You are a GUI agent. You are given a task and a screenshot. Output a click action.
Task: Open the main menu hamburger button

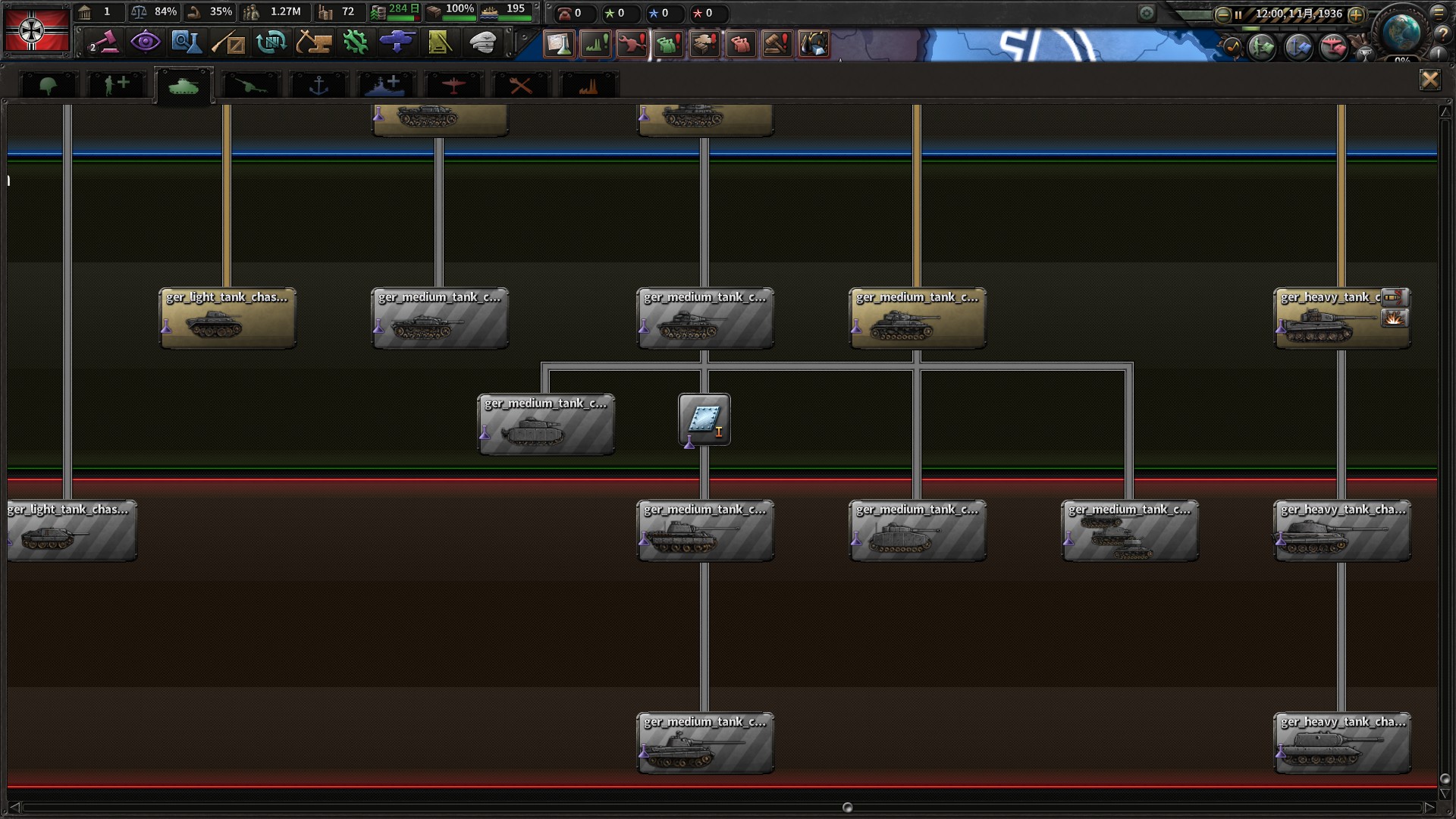(x=1438, y=12)
